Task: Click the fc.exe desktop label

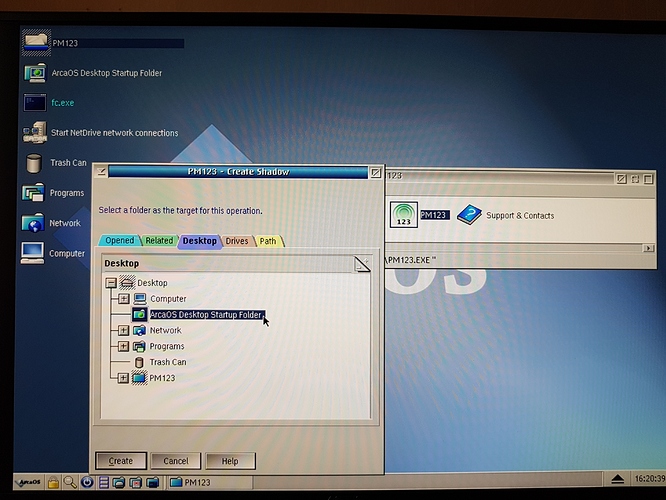Action: tap(62, 103)
